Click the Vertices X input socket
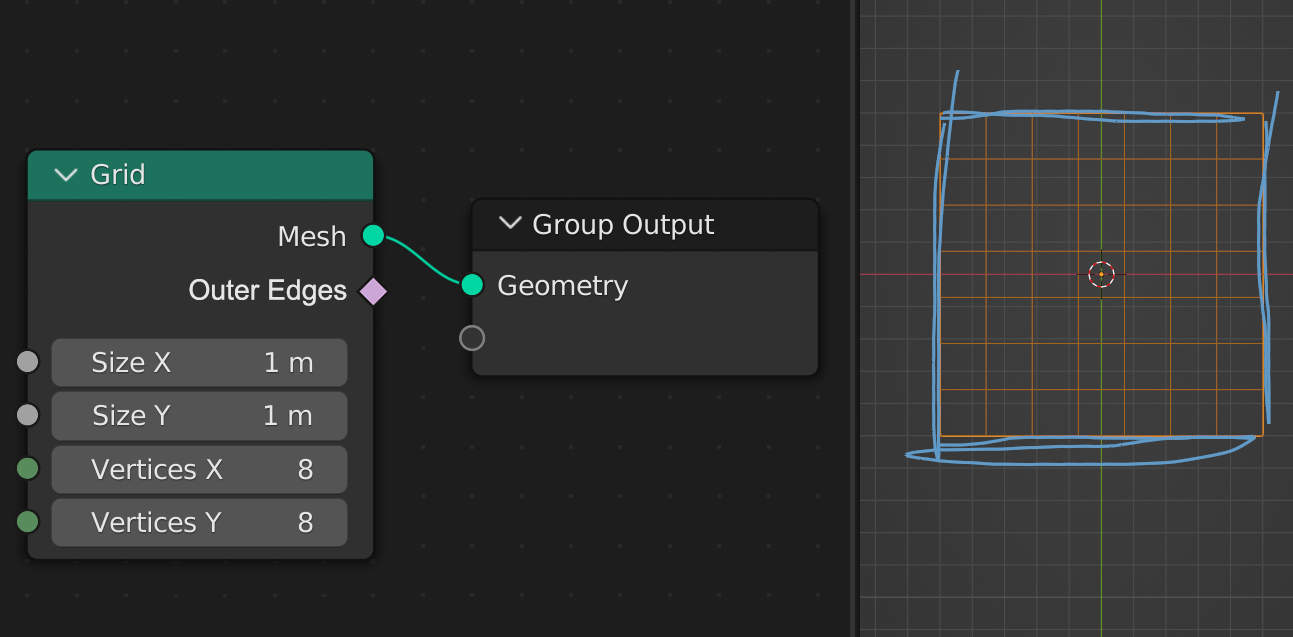The height and width of the screenshot is (637, 1293). pyautogui.click(x=28, y=469)
